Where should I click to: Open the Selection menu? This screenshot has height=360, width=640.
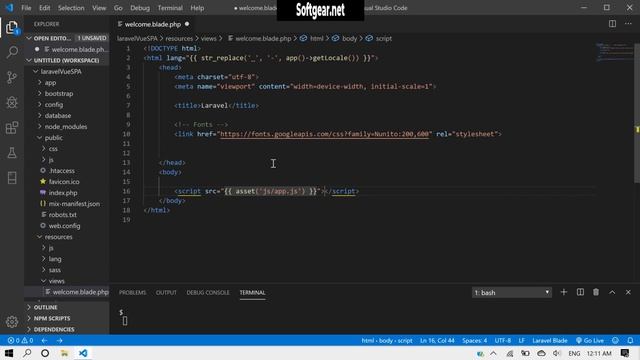[71, 8]
